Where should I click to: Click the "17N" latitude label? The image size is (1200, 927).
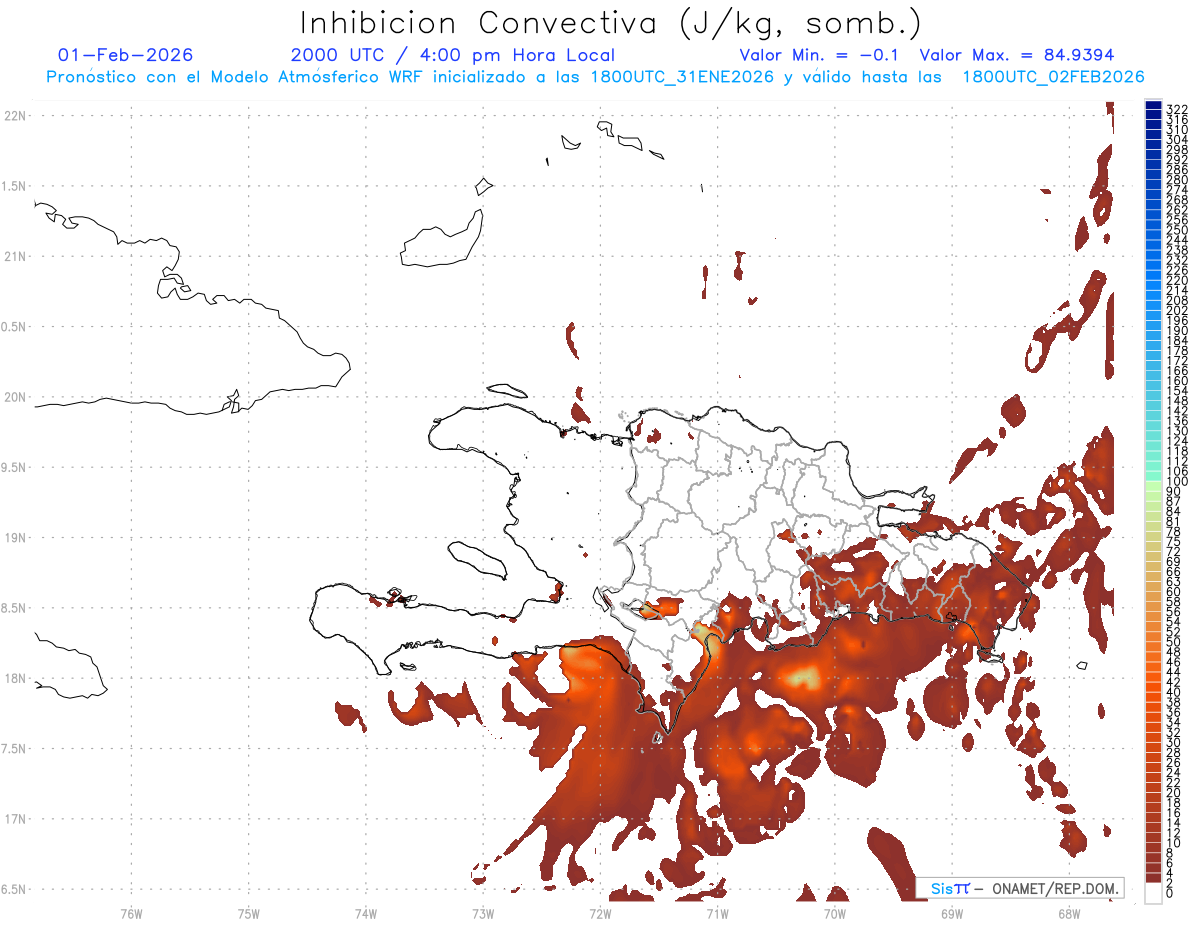(15, 819)
